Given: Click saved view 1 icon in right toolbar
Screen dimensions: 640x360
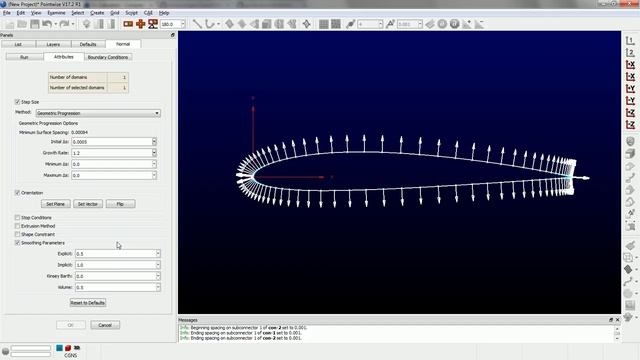Looking at the screenshot, I should [x=630, y=41].
